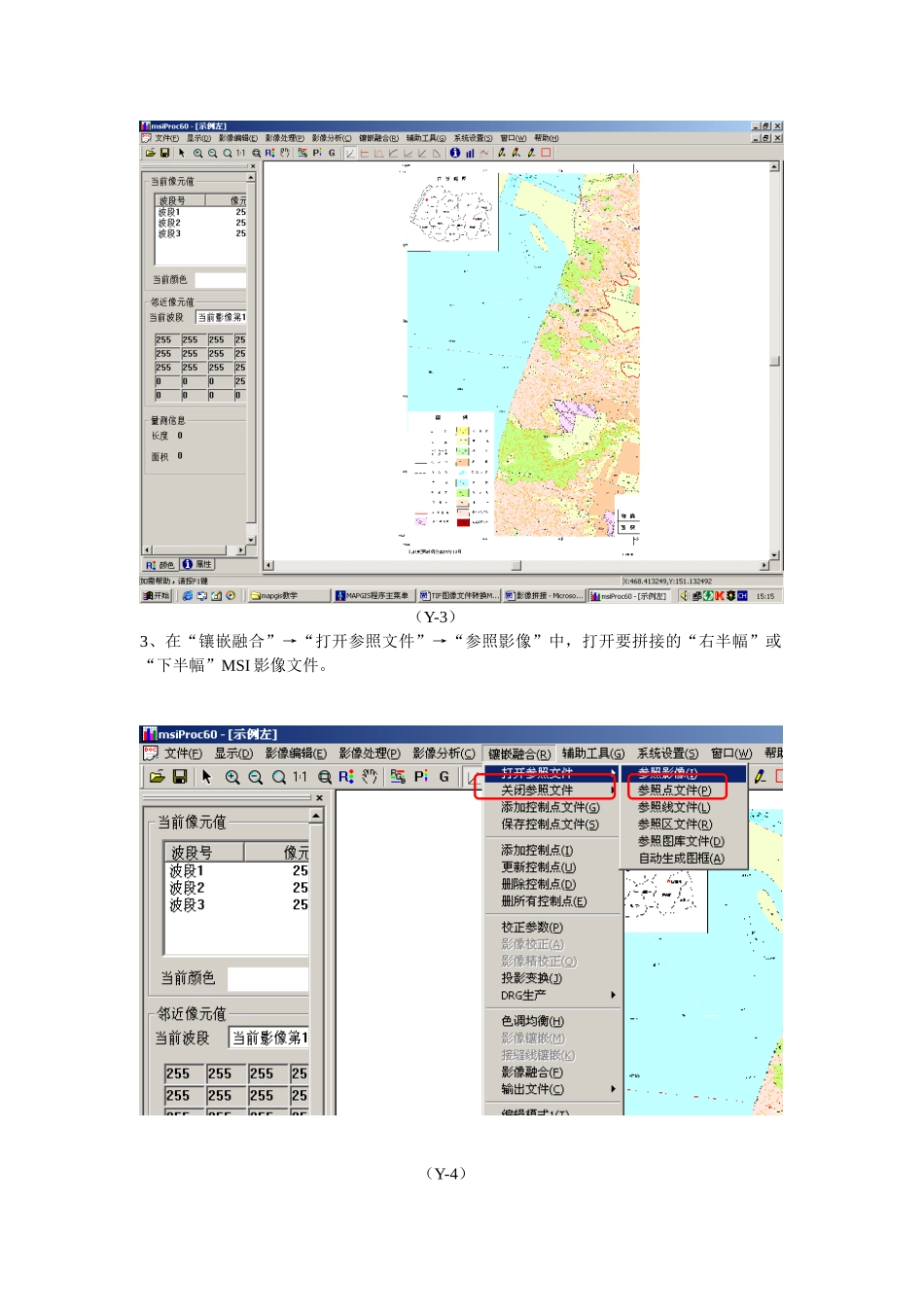This screenshot has width=924, height=1307.
Task: Select the 颜色 tab in figure Y-3 panel
Action: [x=160, y=565]
